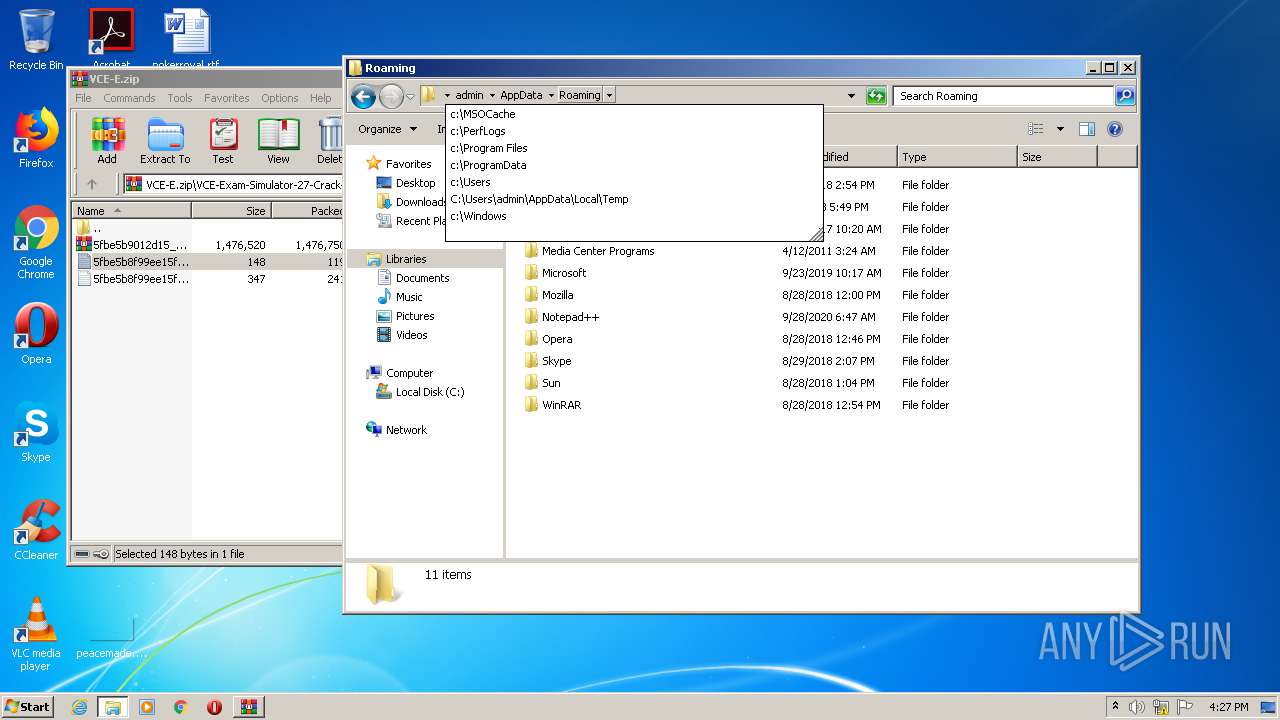Open view options dropdown arrow
Image resolution: width=1280 pixels, height=720 pixels.
tap(1060, 129)
